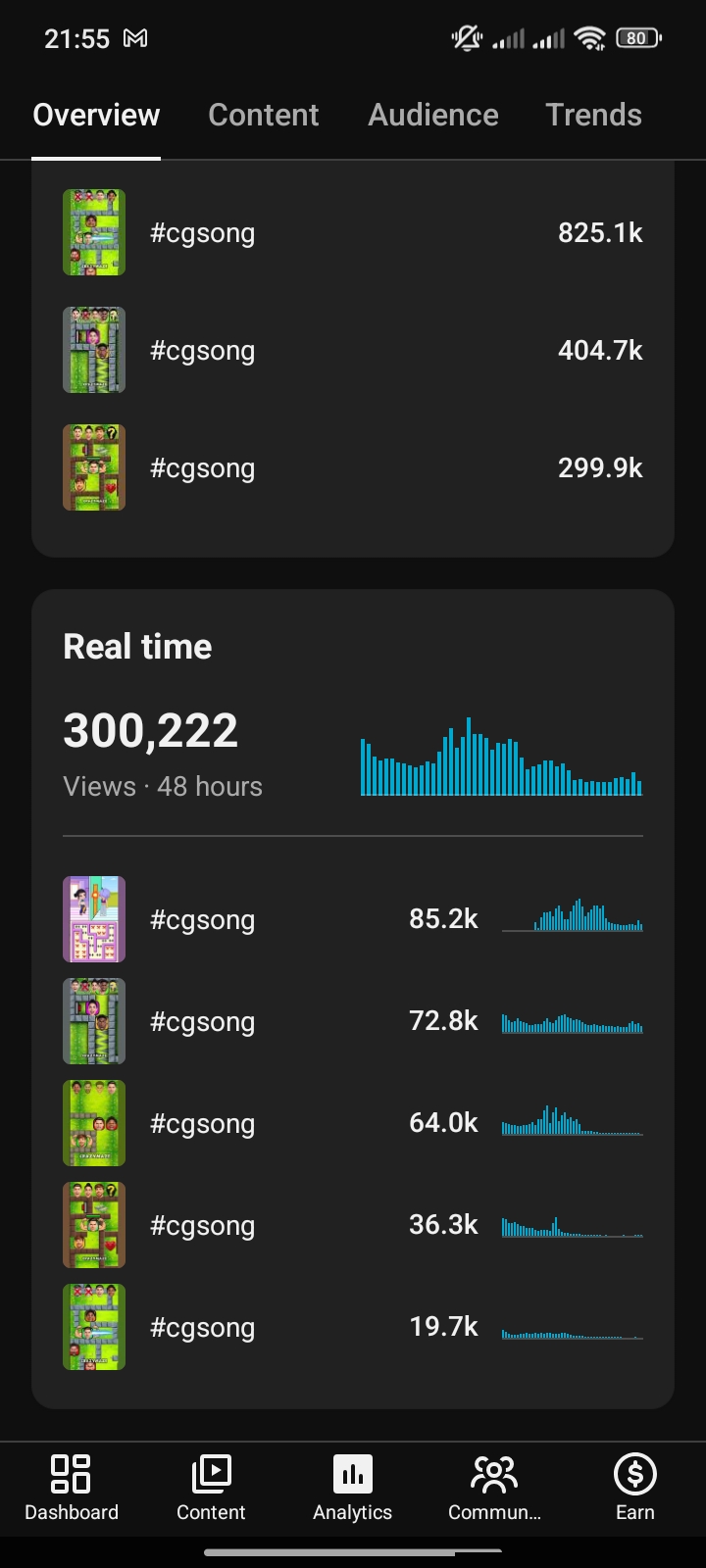Open the video thumbnail with 825.1k views
Image resolution: width=706 pixels, height=1568 pixels.
tap(94, 232)
